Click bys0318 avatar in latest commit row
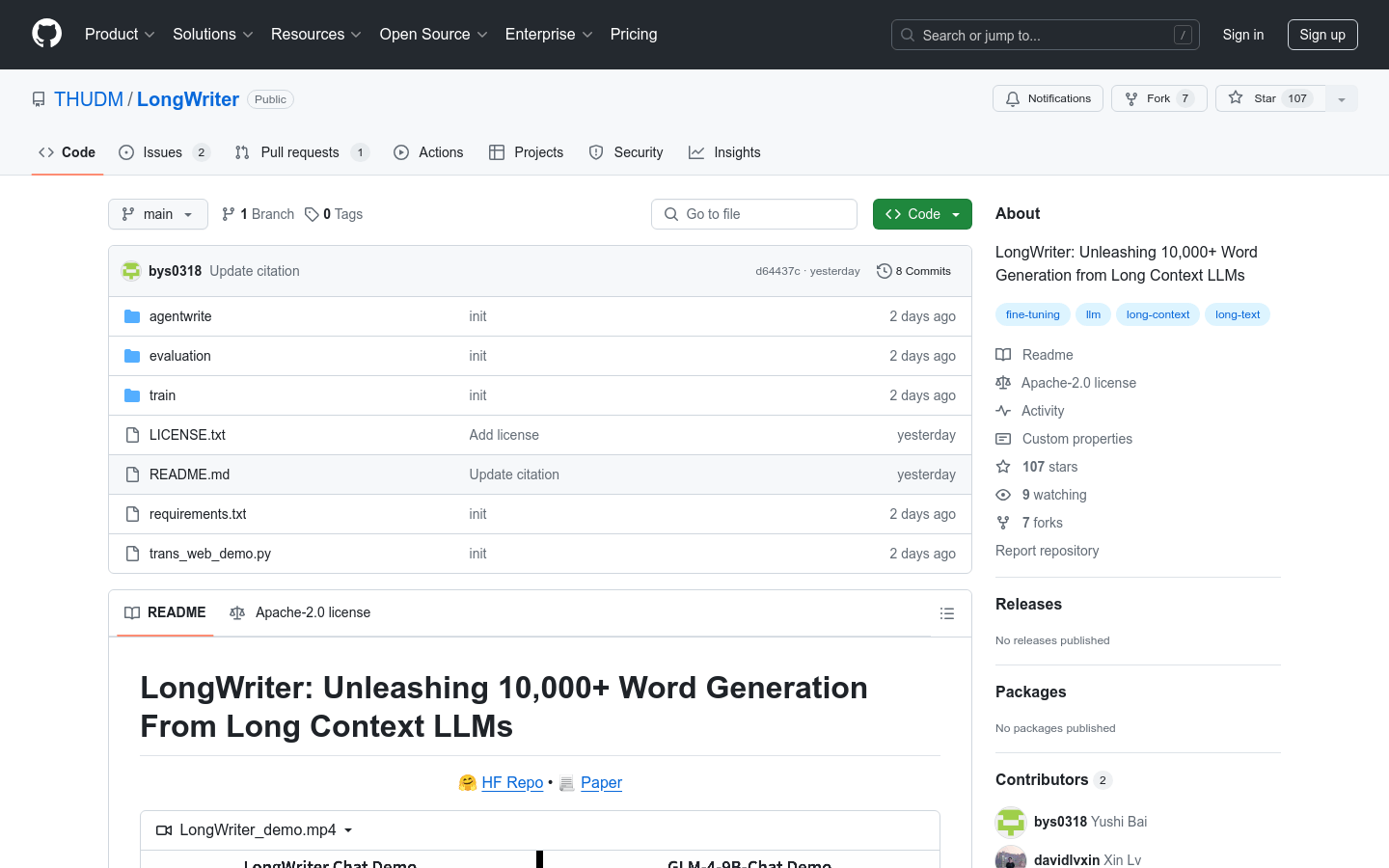Image resolution: width=1389 pixels, height=868 pixels. point(131,271)
